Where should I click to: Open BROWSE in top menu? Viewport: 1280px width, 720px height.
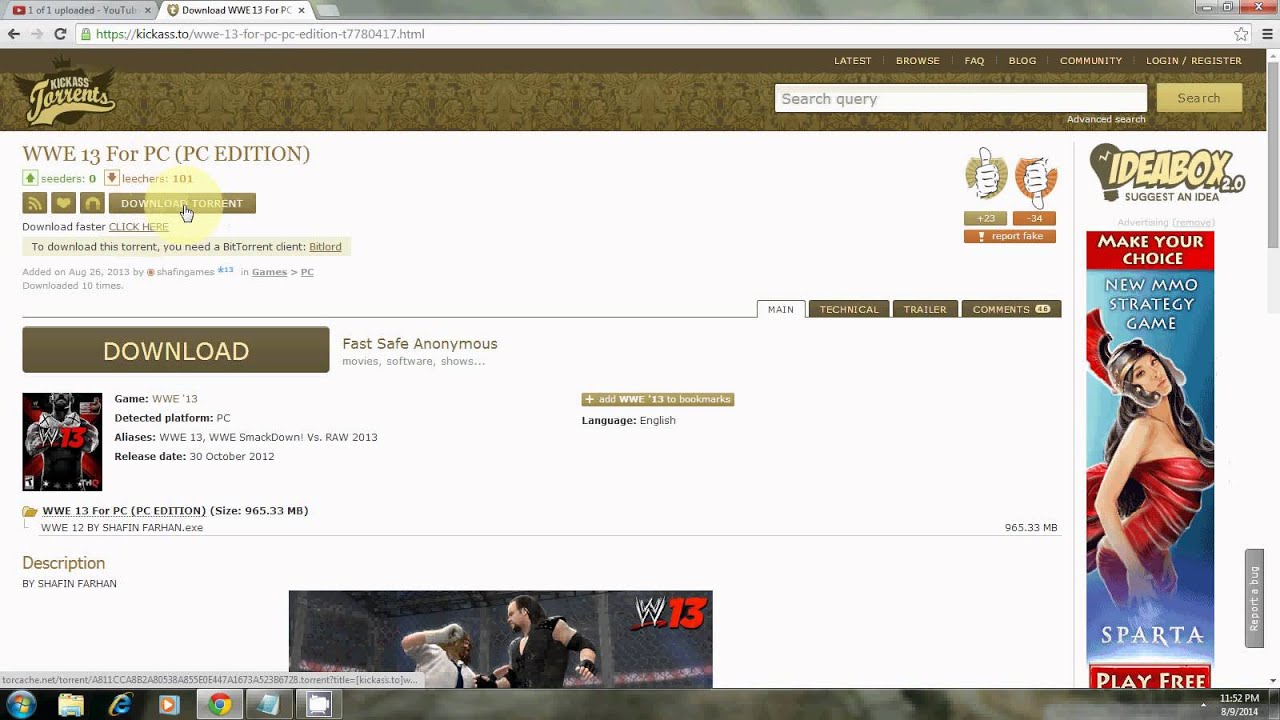(918, 61)
